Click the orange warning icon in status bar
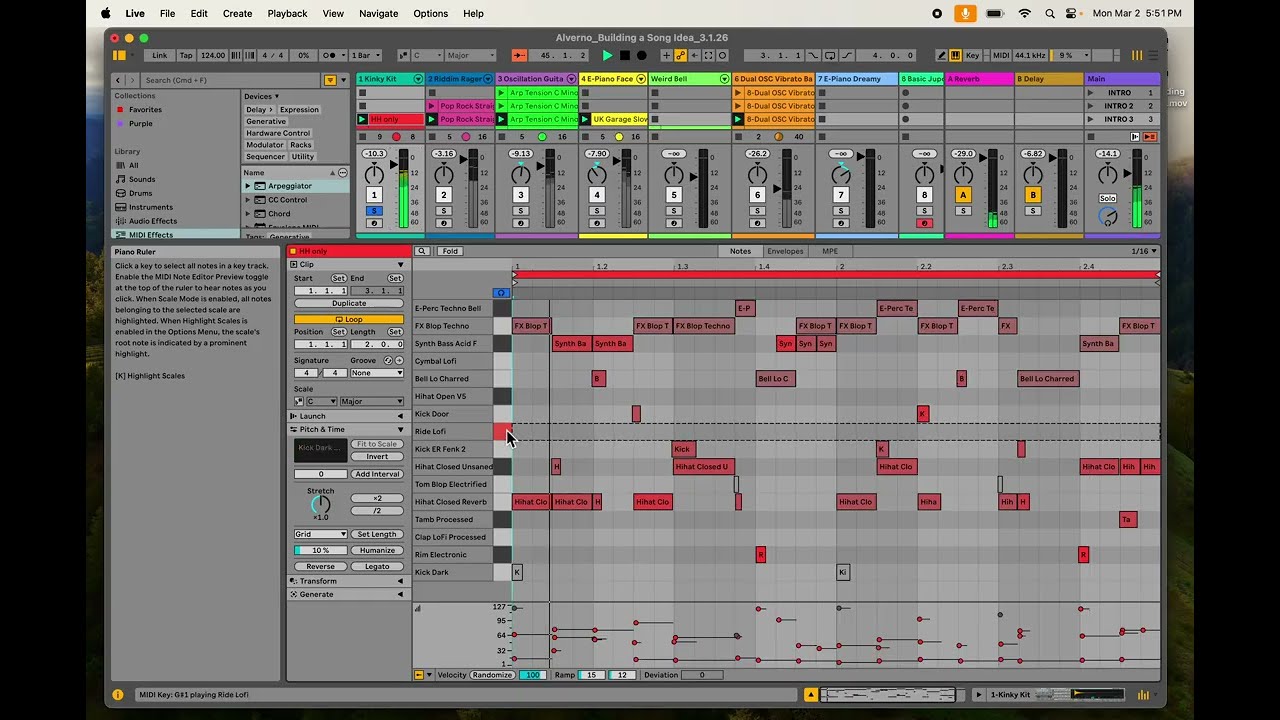 811,694
